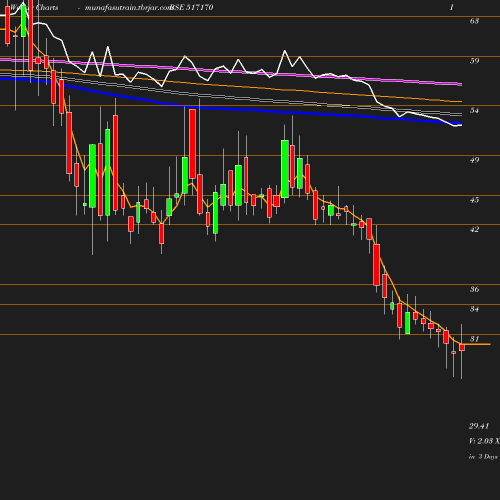The width and height of the screenshot is (500, 500).
Task: Click the 63 price axis label
Action: pos(474,21)
